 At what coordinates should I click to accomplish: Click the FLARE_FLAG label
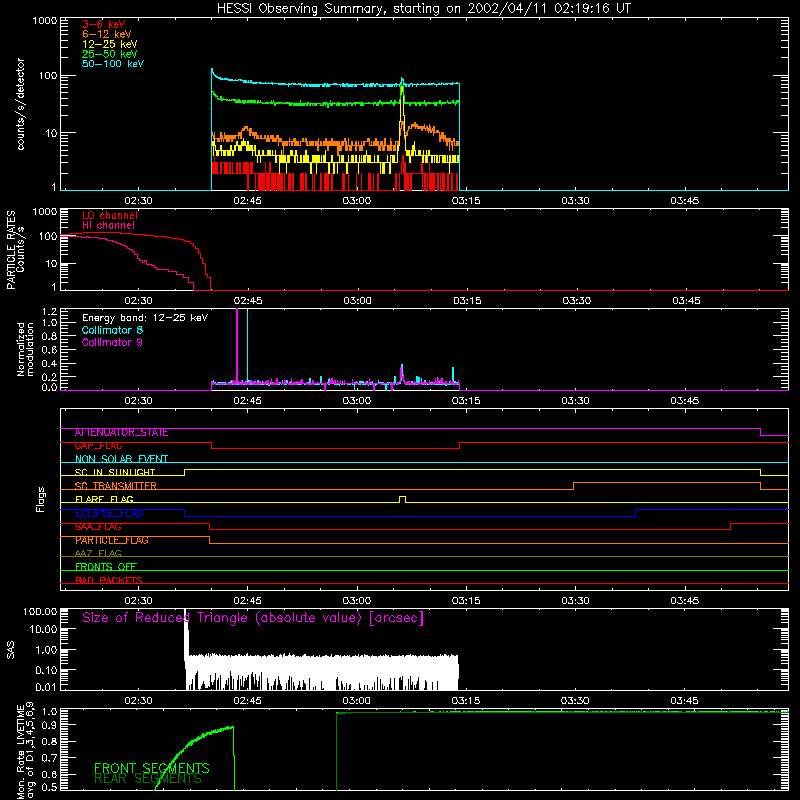tap(104, 499)
